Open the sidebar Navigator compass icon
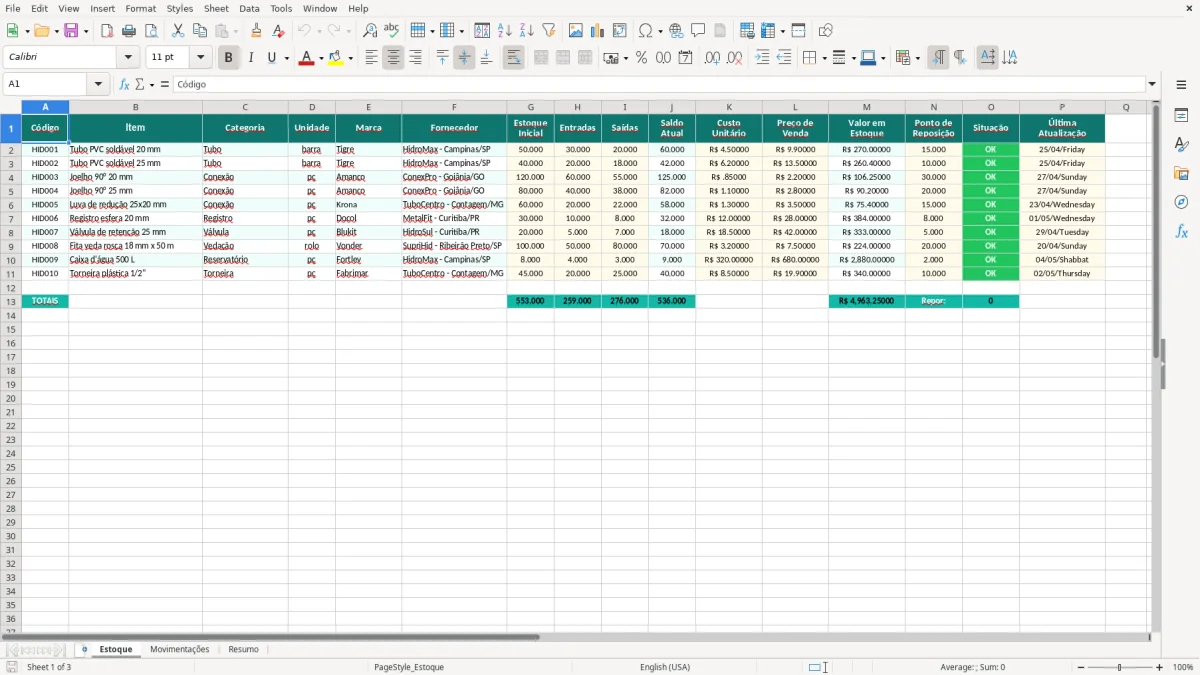1200x675 pixels. 1181,202
